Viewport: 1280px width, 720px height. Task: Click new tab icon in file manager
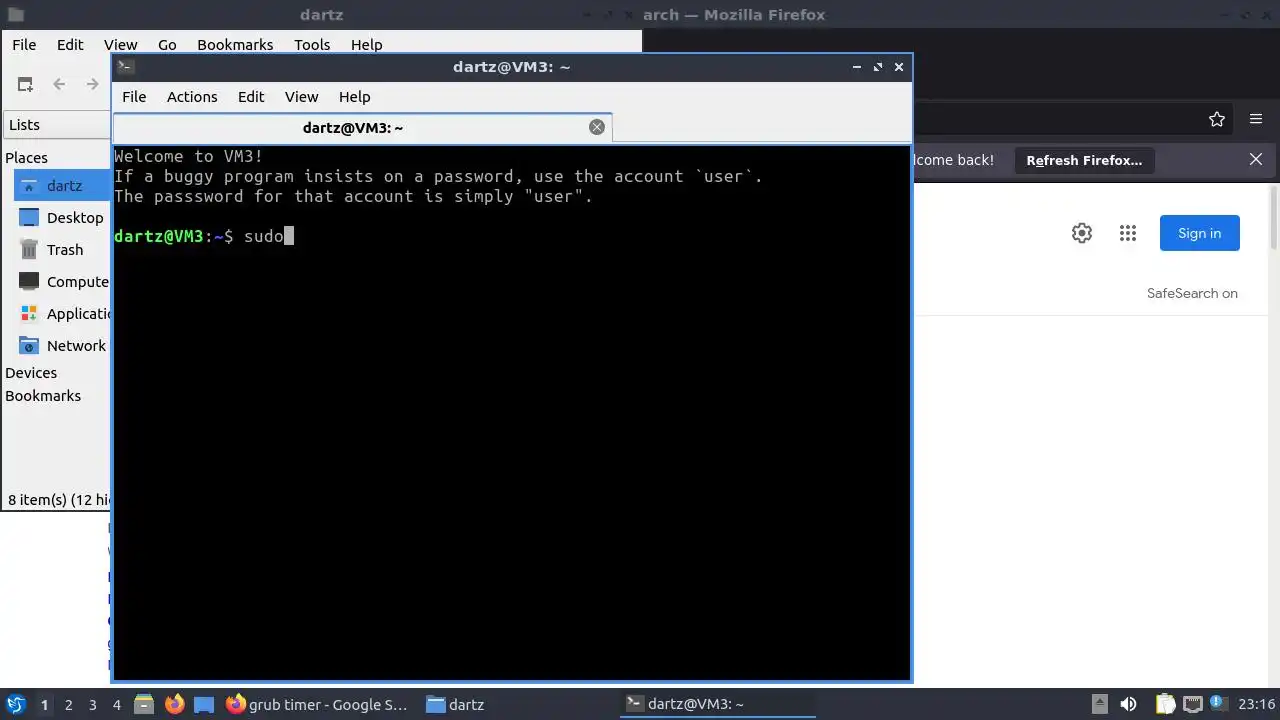click(x=25, y=85)
